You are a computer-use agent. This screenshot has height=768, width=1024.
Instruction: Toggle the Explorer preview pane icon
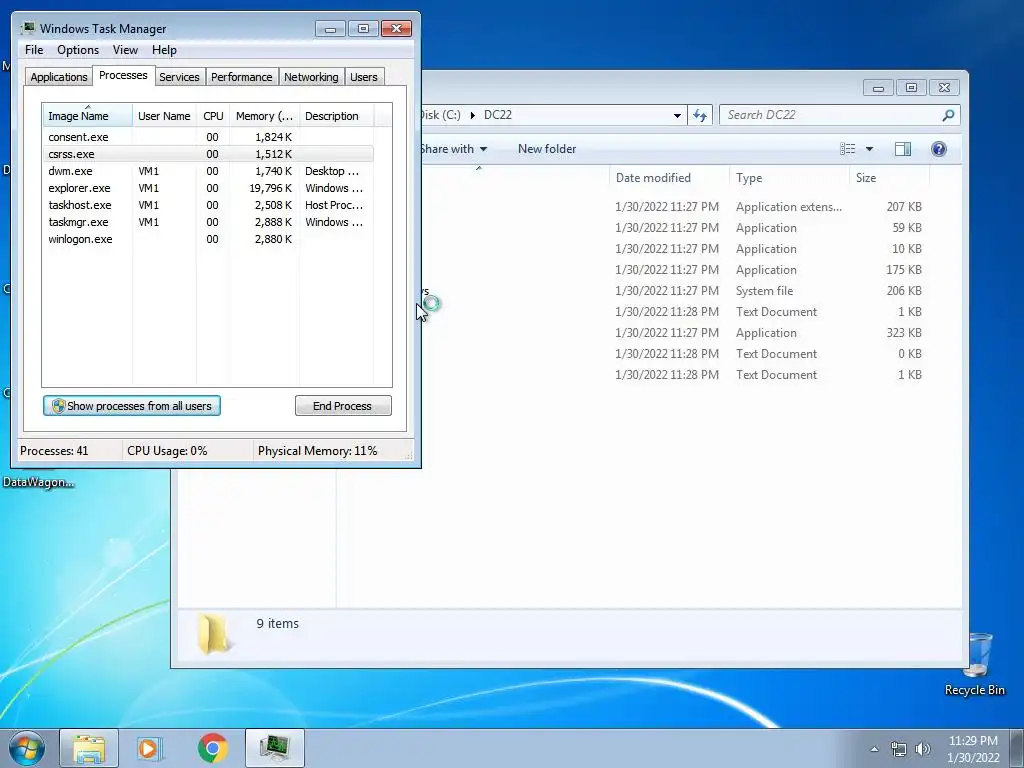903,149
